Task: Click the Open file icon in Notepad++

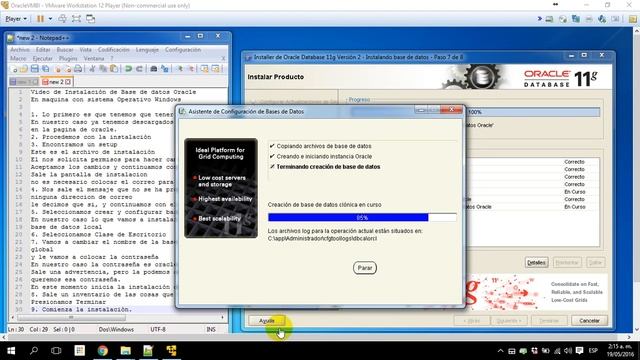Action: pos(24,69)
